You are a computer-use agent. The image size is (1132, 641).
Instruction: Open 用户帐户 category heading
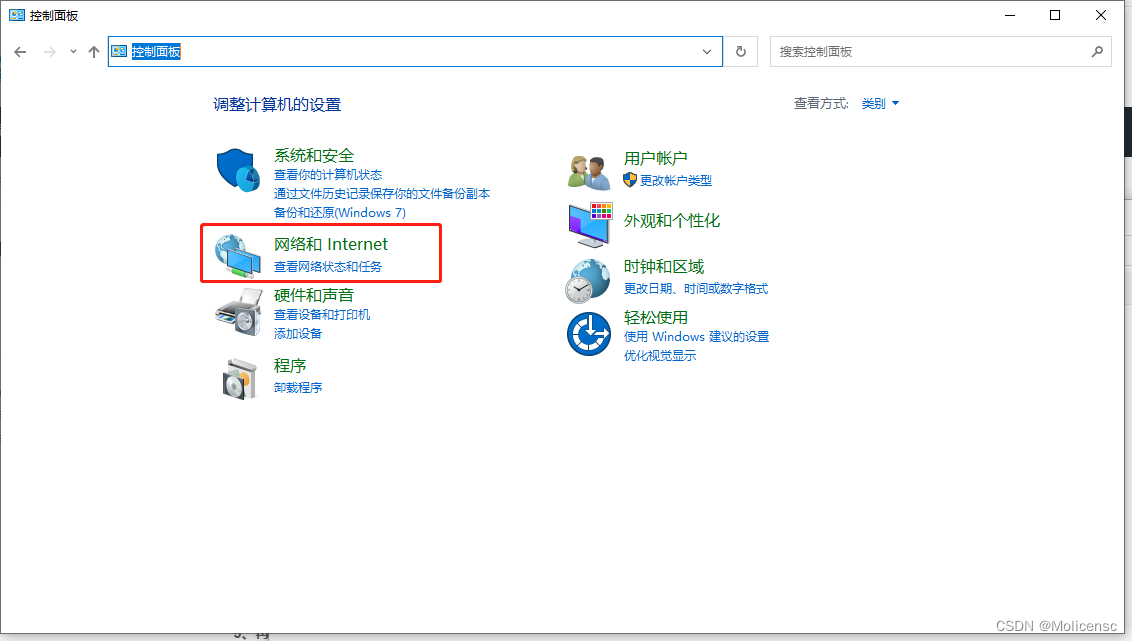pyautogui.click(x=656, y=158)
